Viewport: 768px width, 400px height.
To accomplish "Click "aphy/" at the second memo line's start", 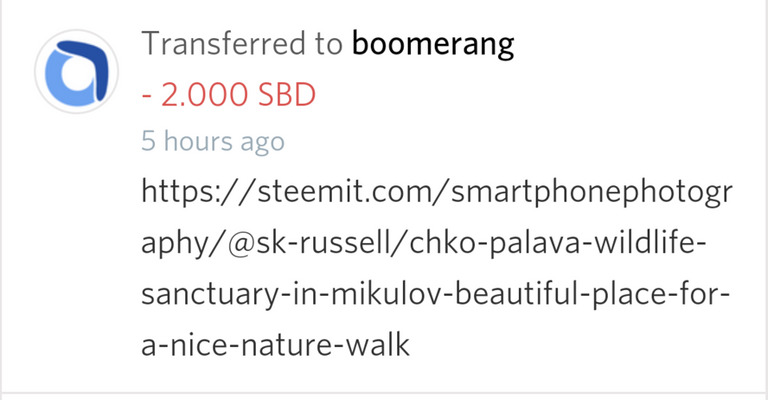I will click(176, 245).
